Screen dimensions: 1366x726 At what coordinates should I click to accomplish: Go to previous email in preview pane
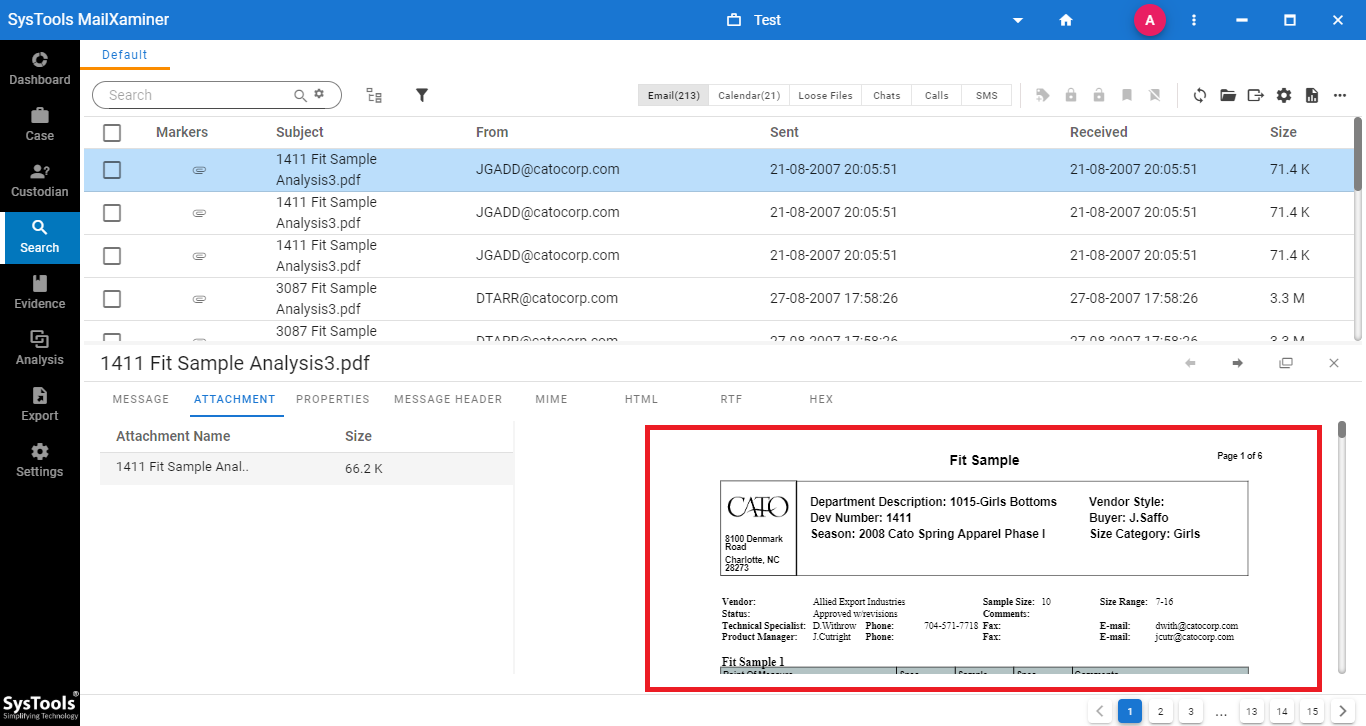[x=1190, y=363]
